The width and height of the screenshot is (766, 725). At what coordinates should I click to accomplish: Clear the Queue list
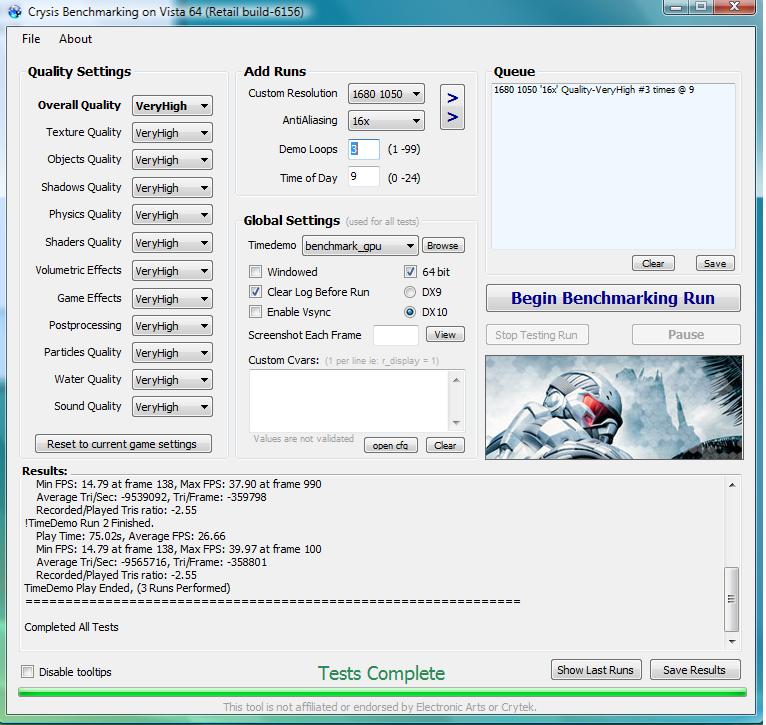point(653,263)
